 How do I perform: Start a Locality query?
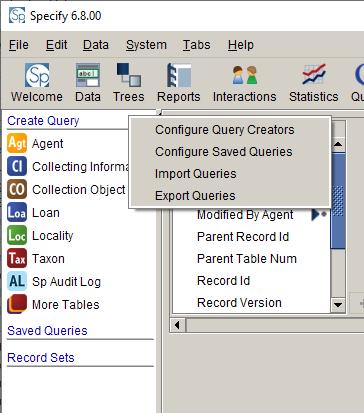click(52, 236)
